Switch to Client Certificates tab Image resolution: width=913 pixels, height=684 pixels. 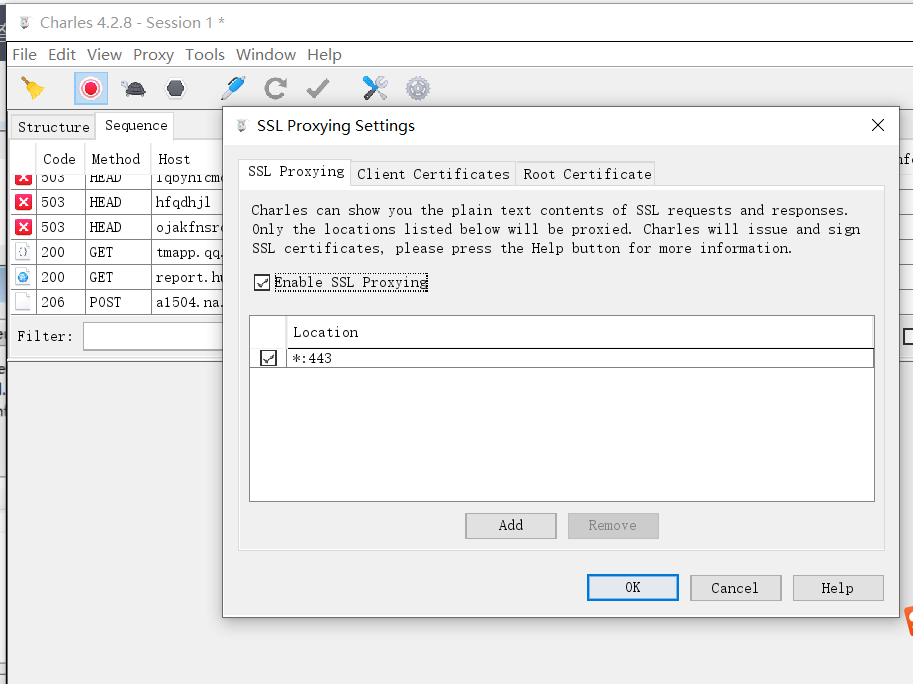point(433,174)
